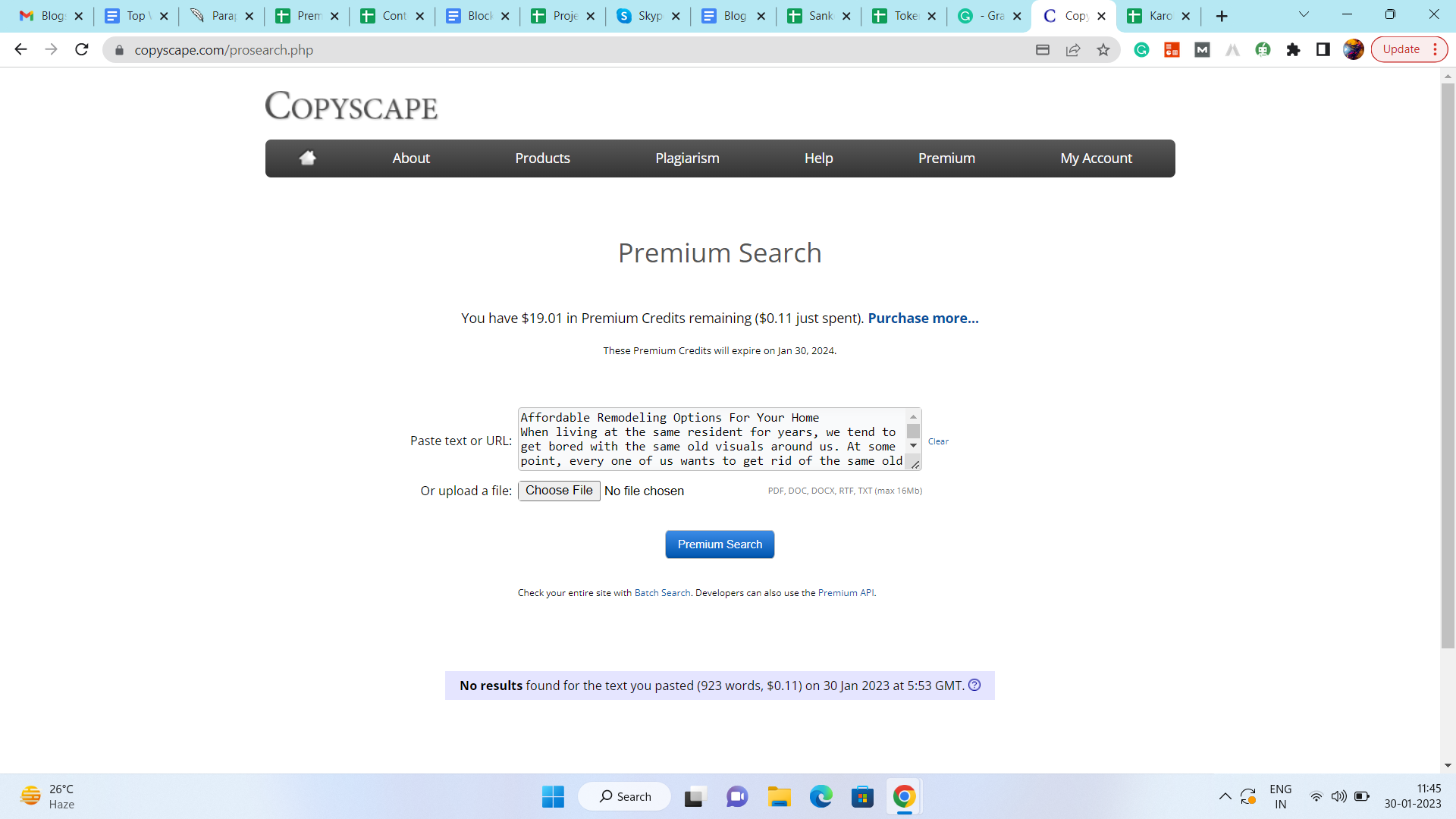Open the Batch Search link
Screen dimensions: 1456x819
[x=662, y=593]
